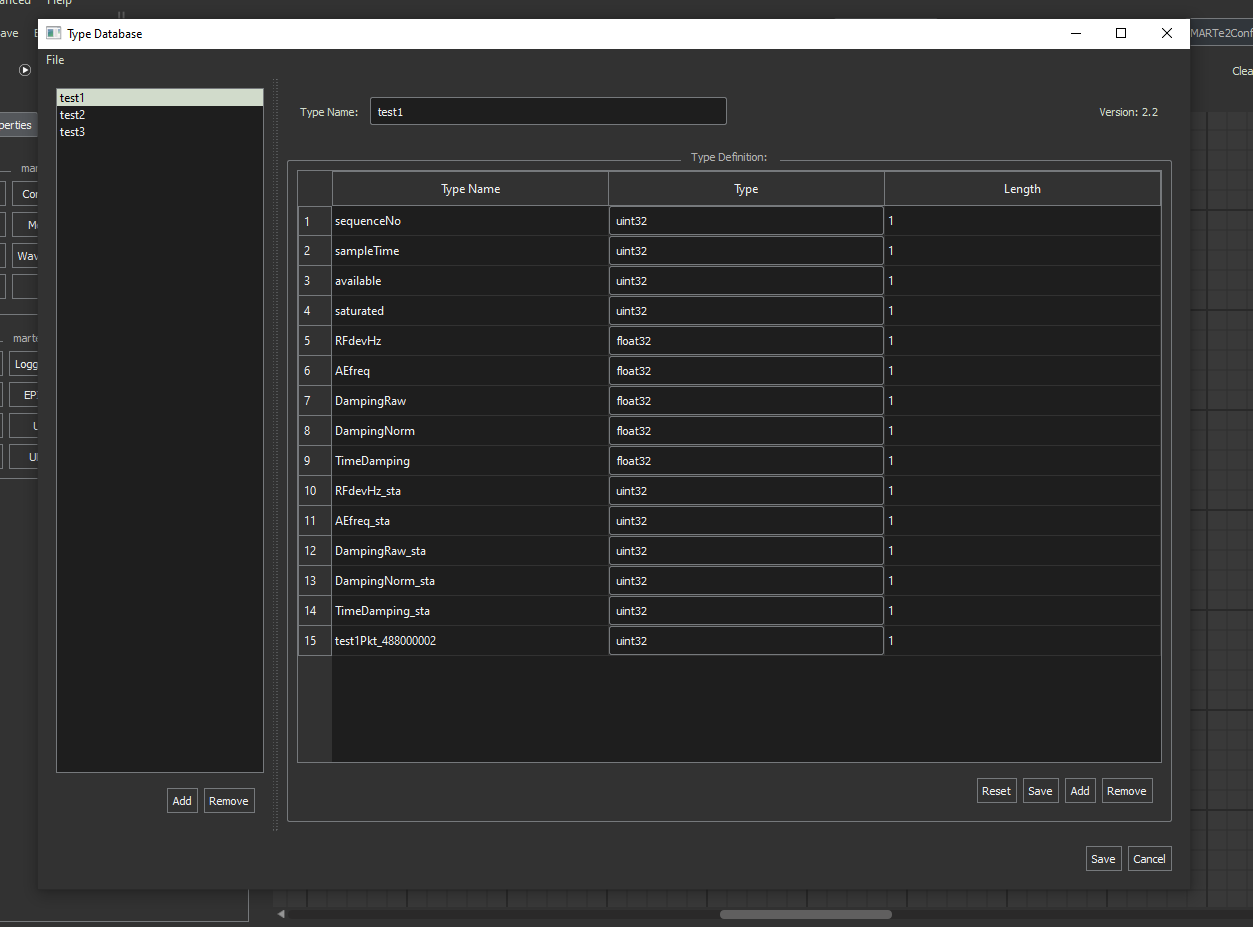Screen dimensions: 1253x927
Task: Select the Logger block in the palette
Action: point(26,364)
